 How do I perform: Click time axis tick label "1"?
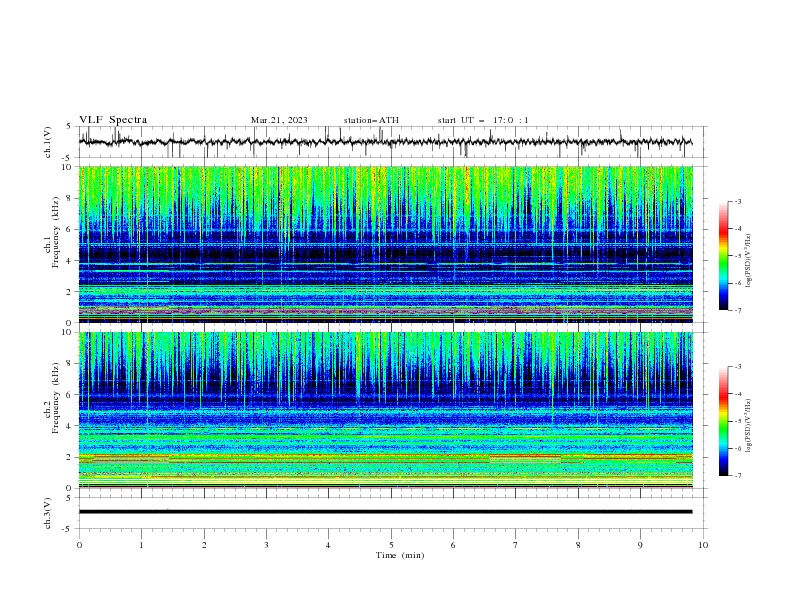click(x=141, y=545)
